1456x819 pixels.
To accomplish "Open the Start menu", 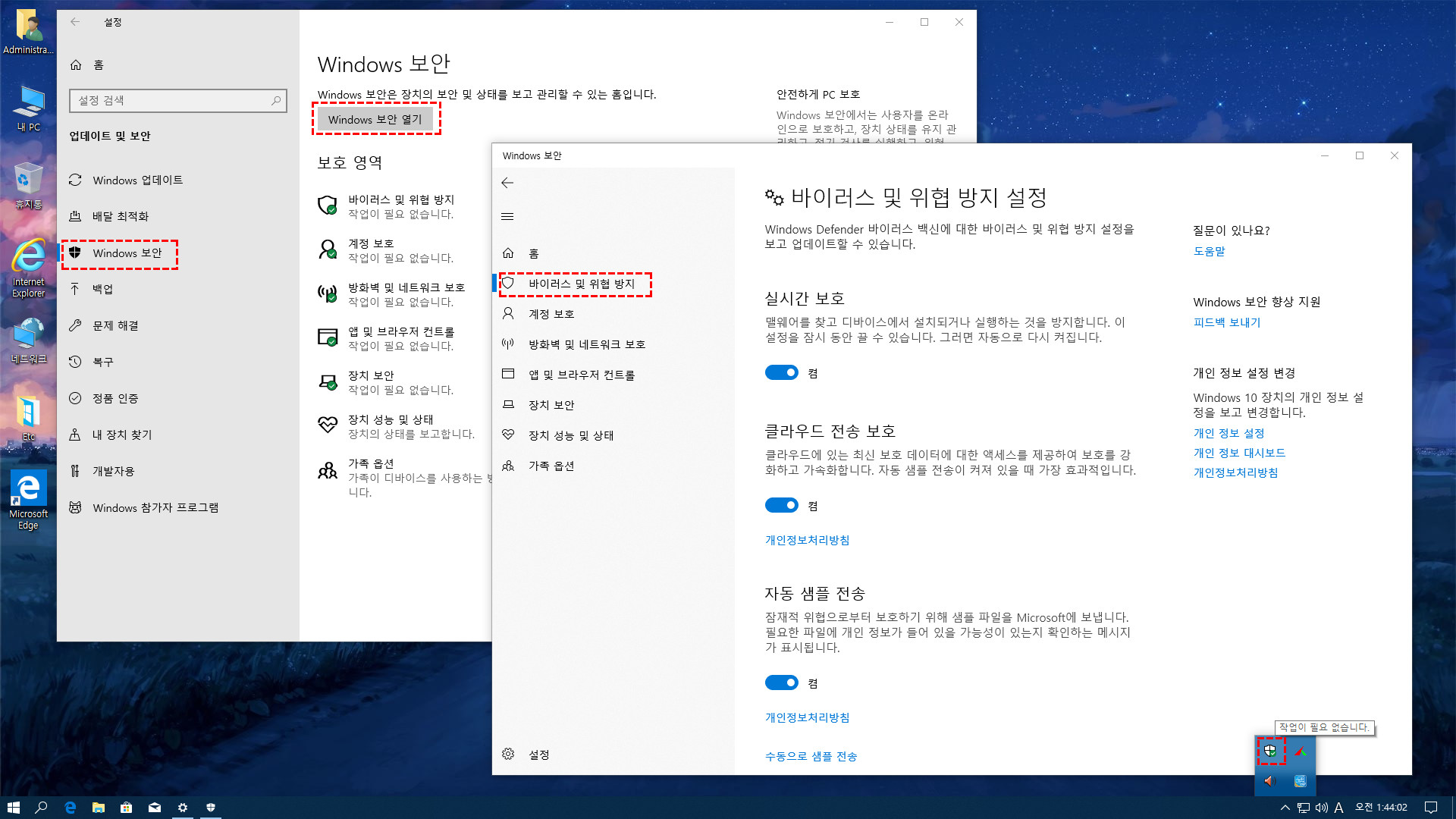I will point(13,808).
